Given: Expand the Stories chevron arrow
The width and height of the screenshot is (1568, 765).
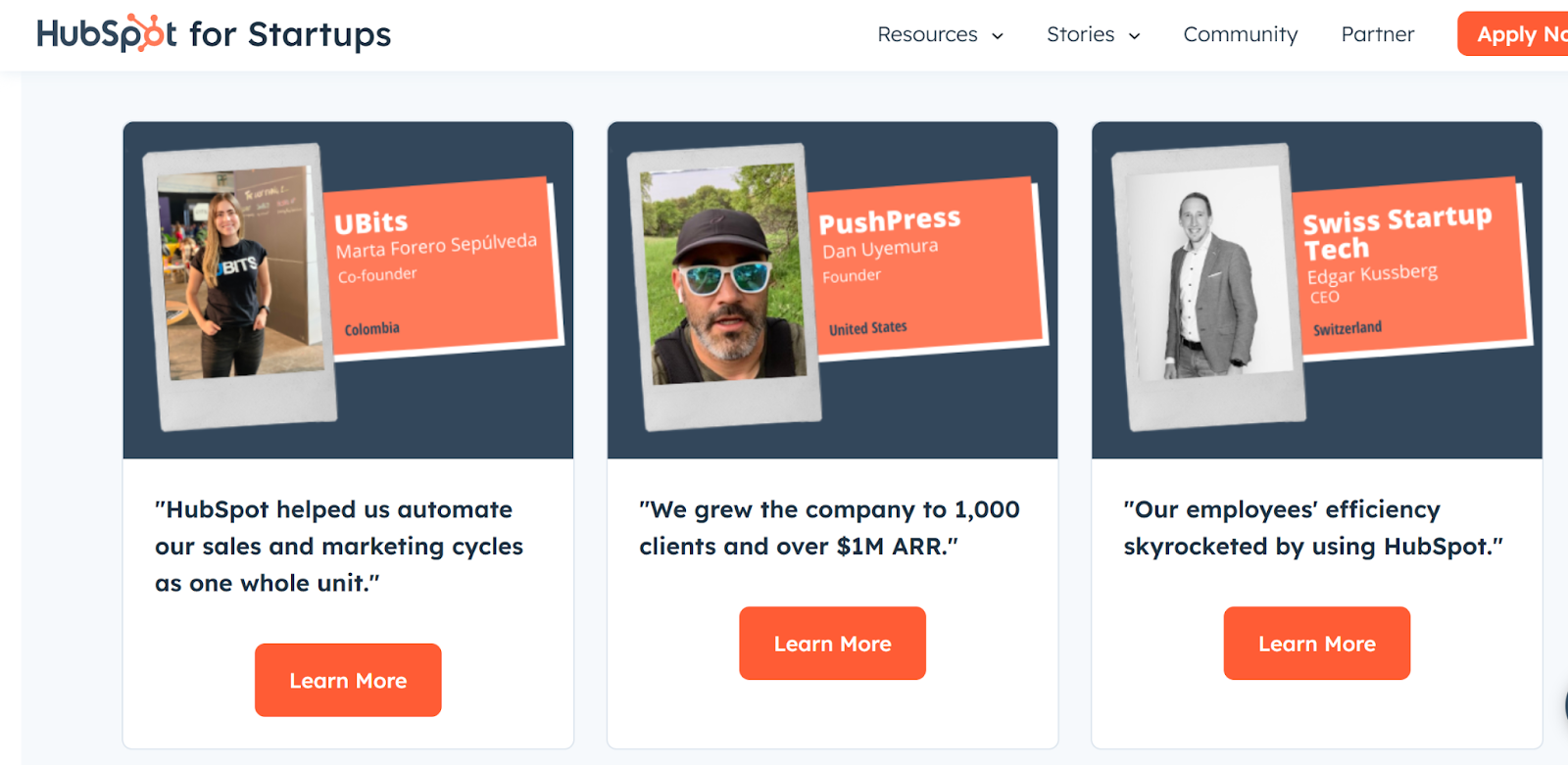Looking at the screenshot, I should click(x=1135, y=36).
